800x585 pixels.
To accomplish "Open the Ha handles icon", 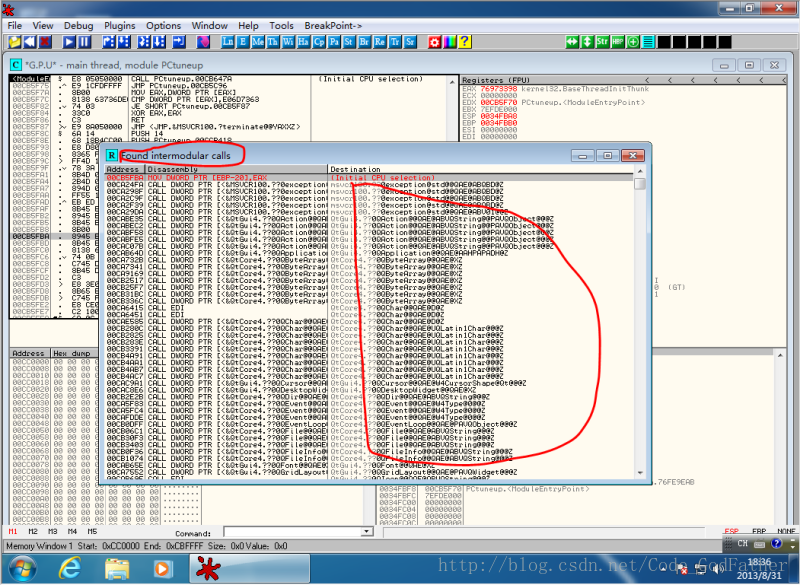I will click(304, 42).
